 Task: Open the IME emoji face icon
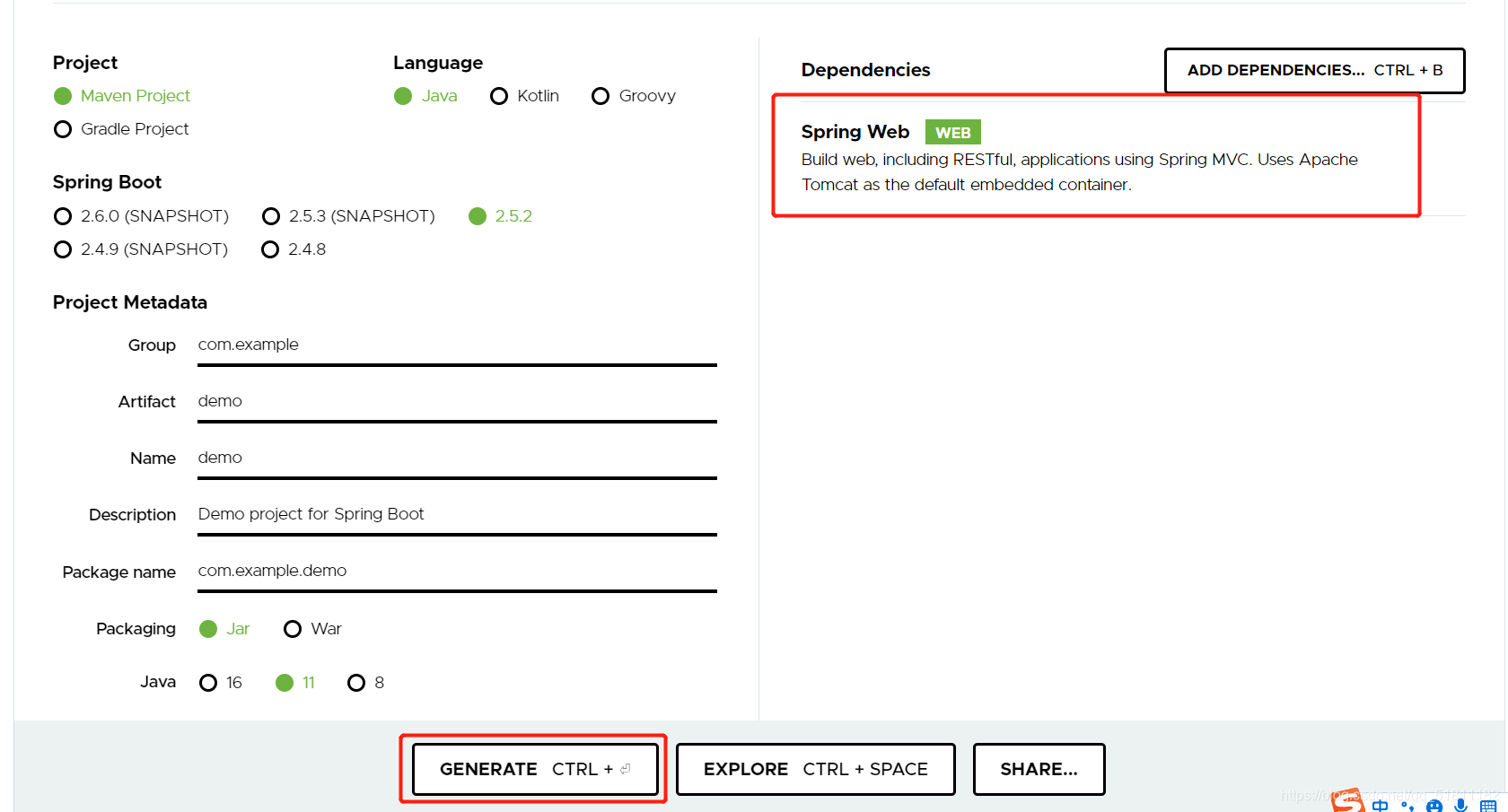pyautogui.click(x=1434, y=806)
